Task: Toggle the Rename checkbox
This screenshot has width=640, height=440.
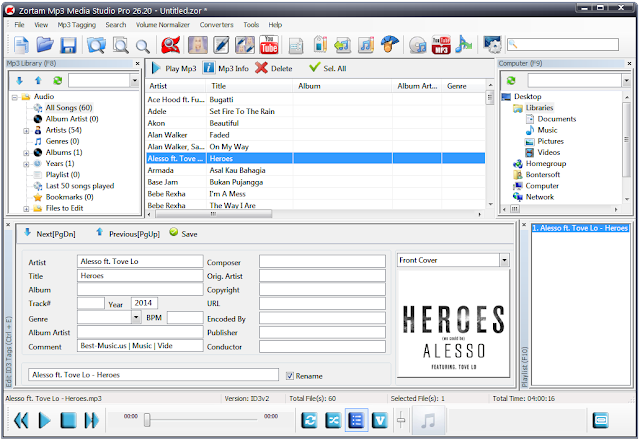Action: tap(290, 376)
